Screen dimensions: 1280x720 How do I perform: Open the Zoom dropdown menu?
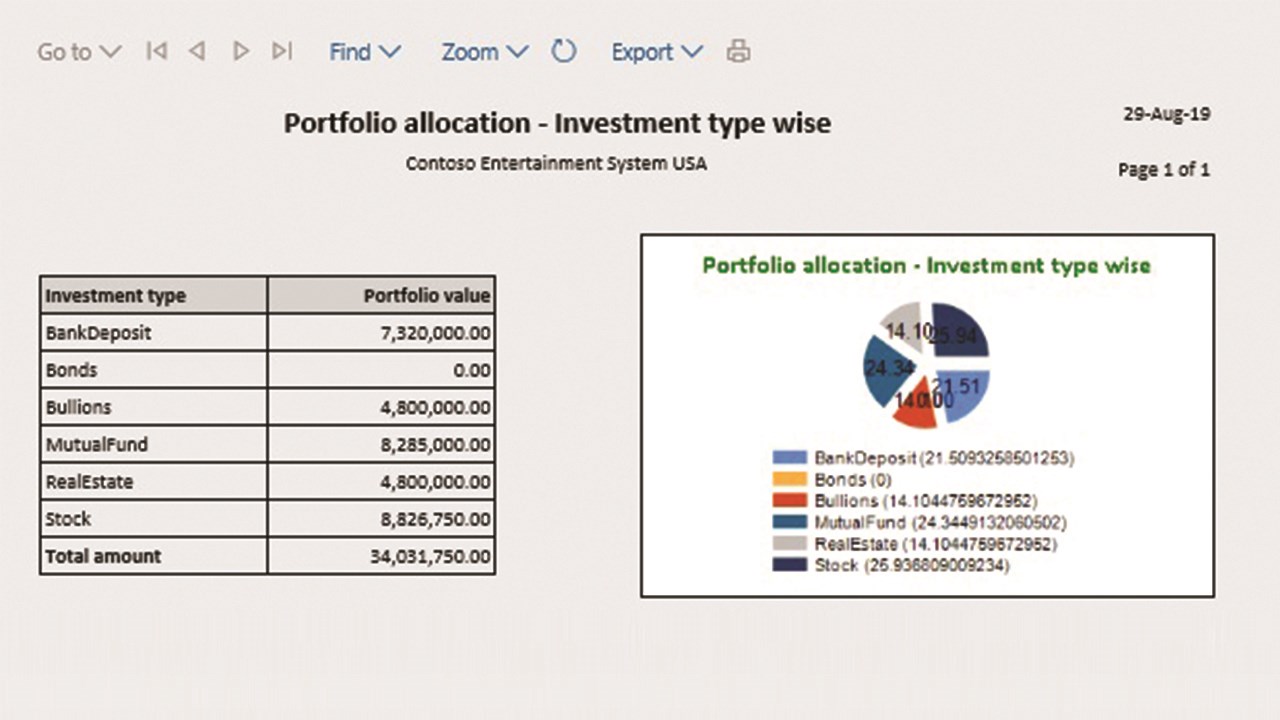pos(485,52)
